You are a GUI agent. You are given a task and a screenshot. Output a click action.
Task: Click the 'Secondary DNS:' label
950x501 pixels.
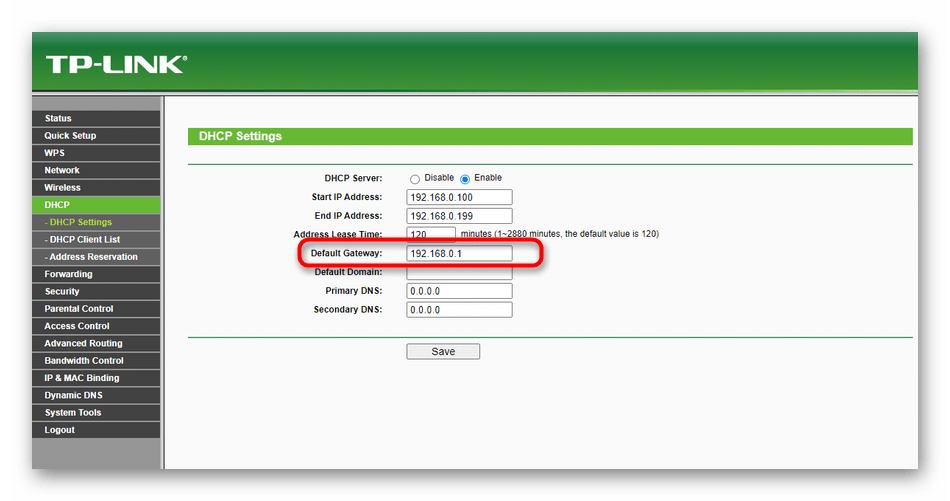[x=348, y=310]
